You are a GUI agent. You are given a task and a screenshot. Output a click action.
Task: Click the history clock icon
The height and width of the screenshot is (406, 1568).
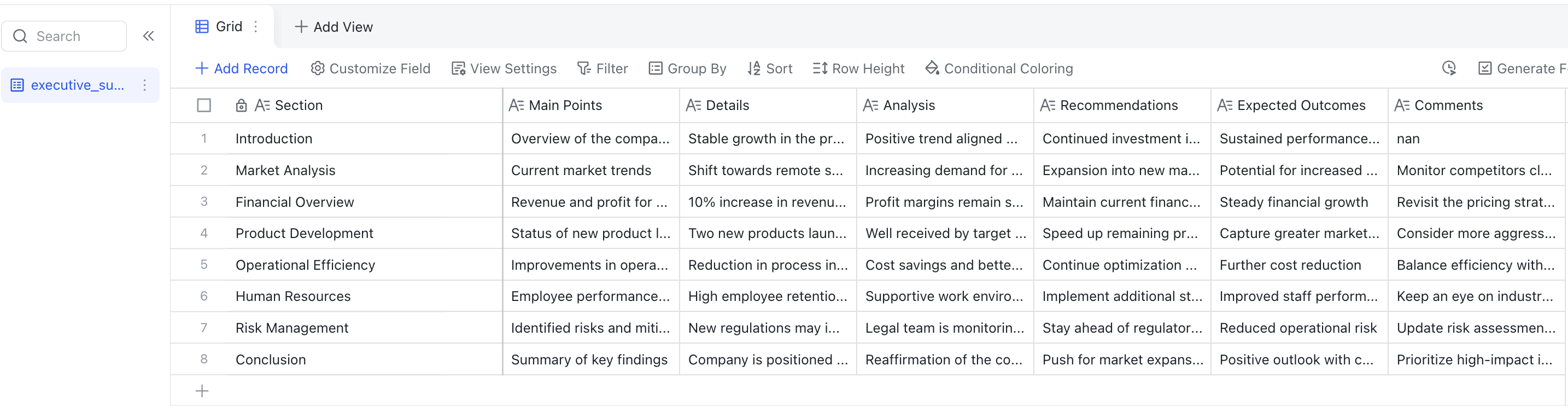[x=1449, y=68]
